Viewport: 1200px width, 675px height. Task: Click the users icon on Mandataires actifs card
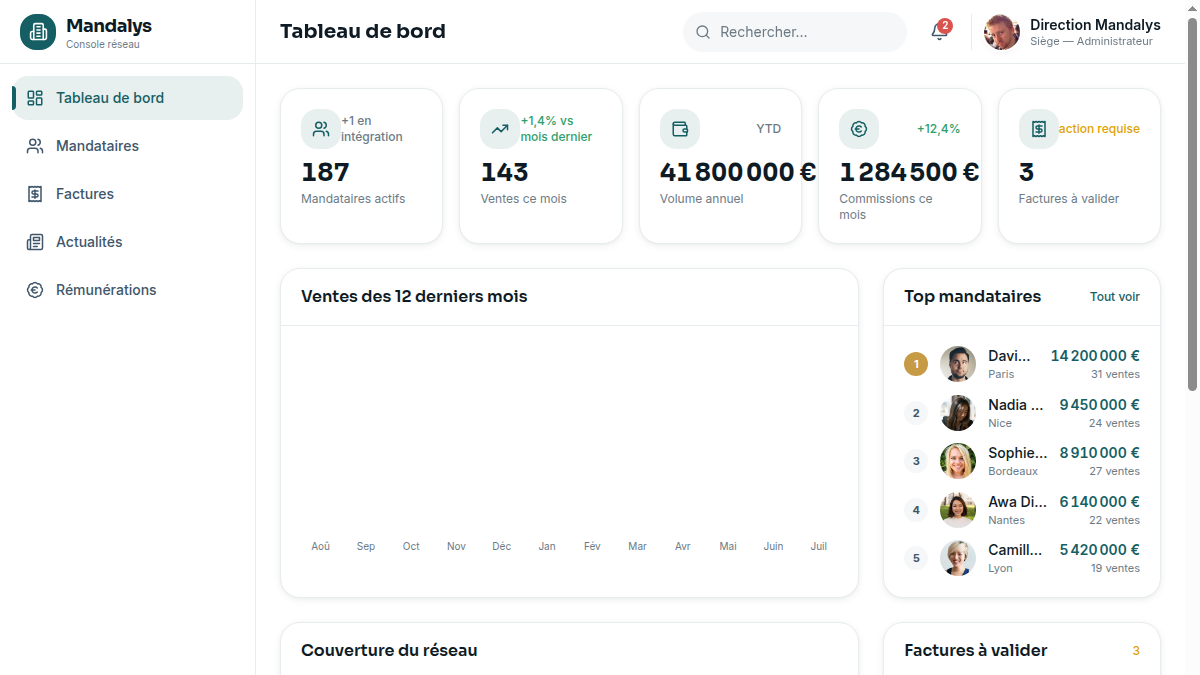(x=321, y=129)
